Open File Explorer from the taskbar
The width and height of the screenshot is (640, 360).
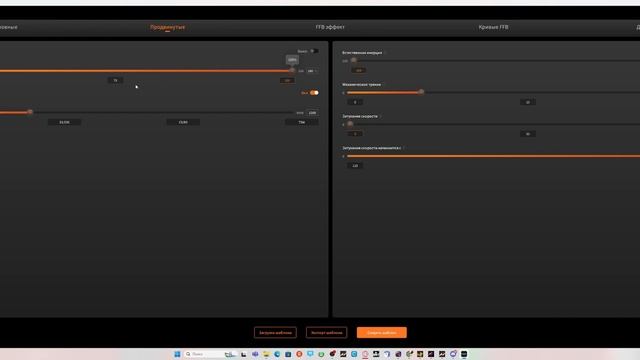(266, 354)
